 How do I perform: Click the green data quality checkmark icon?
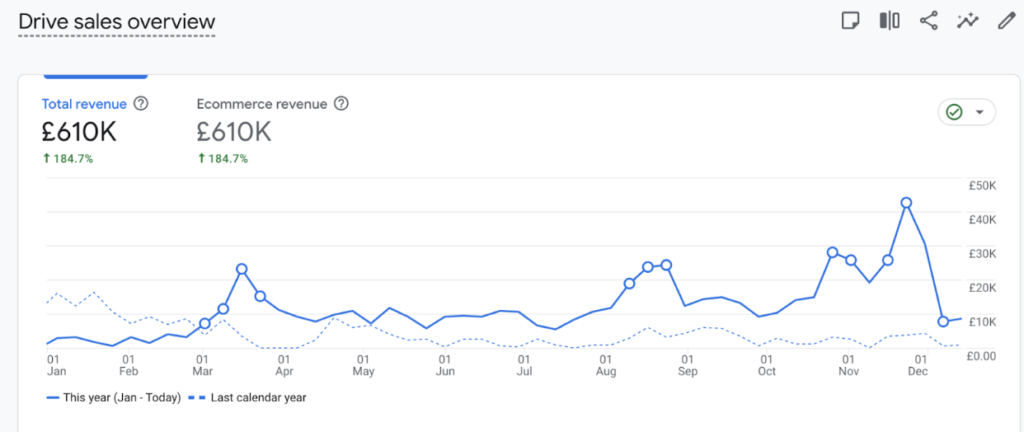(x=954, y=112)
